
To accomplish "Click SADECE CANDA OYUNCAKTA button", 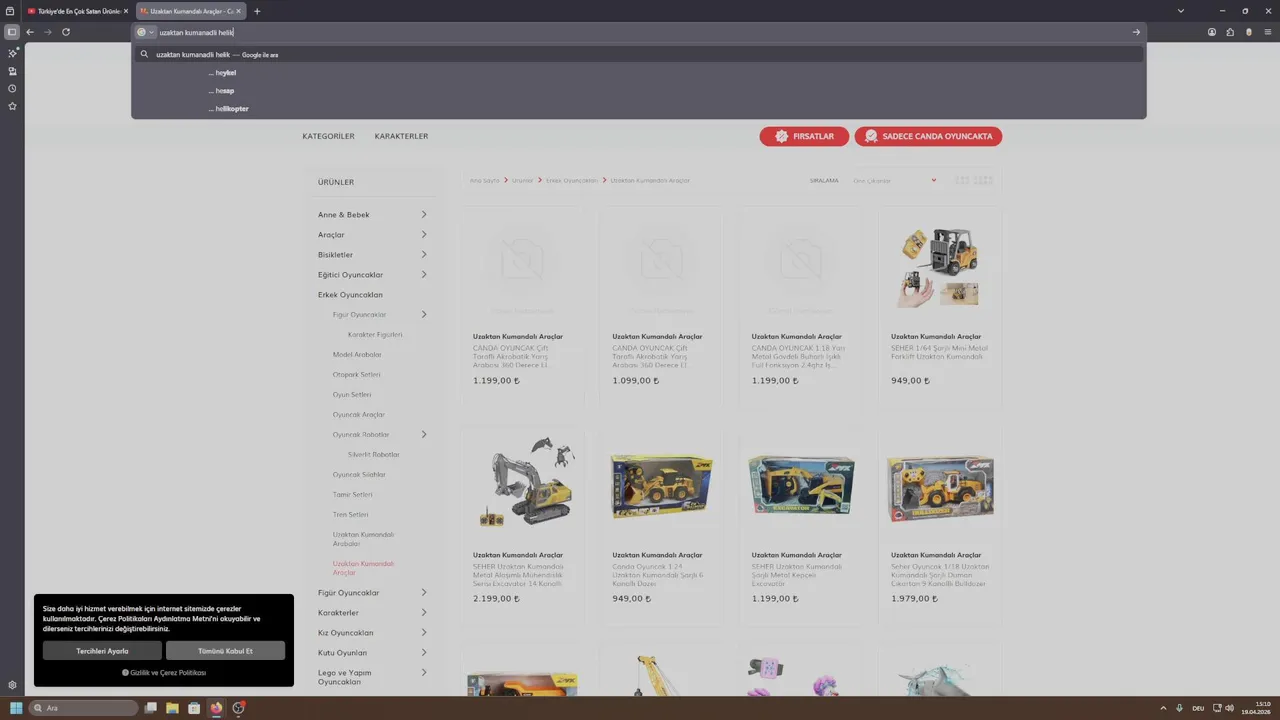I will (928, 136).
